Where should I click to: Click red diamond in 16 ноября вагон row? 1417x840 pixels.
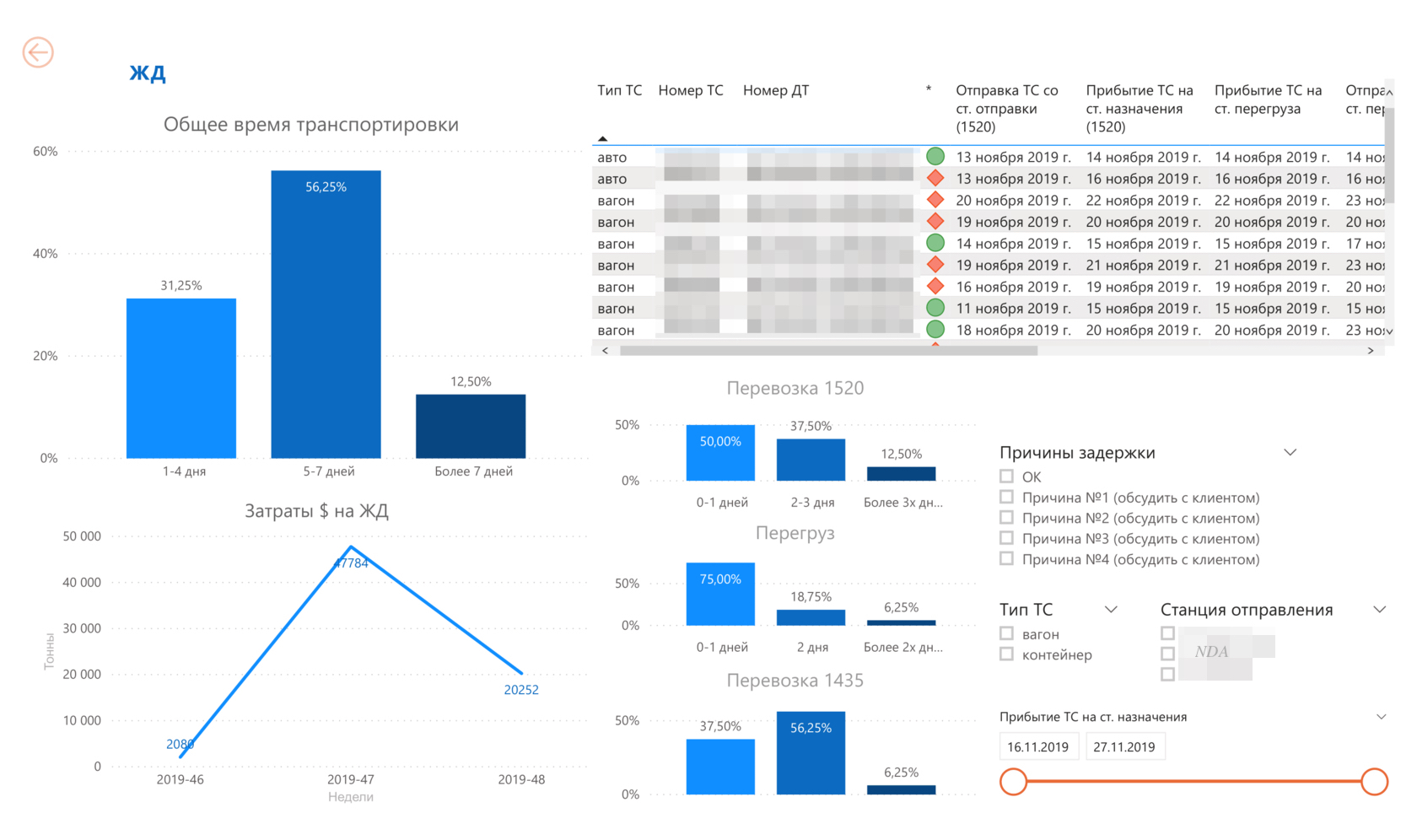(935, 286)
